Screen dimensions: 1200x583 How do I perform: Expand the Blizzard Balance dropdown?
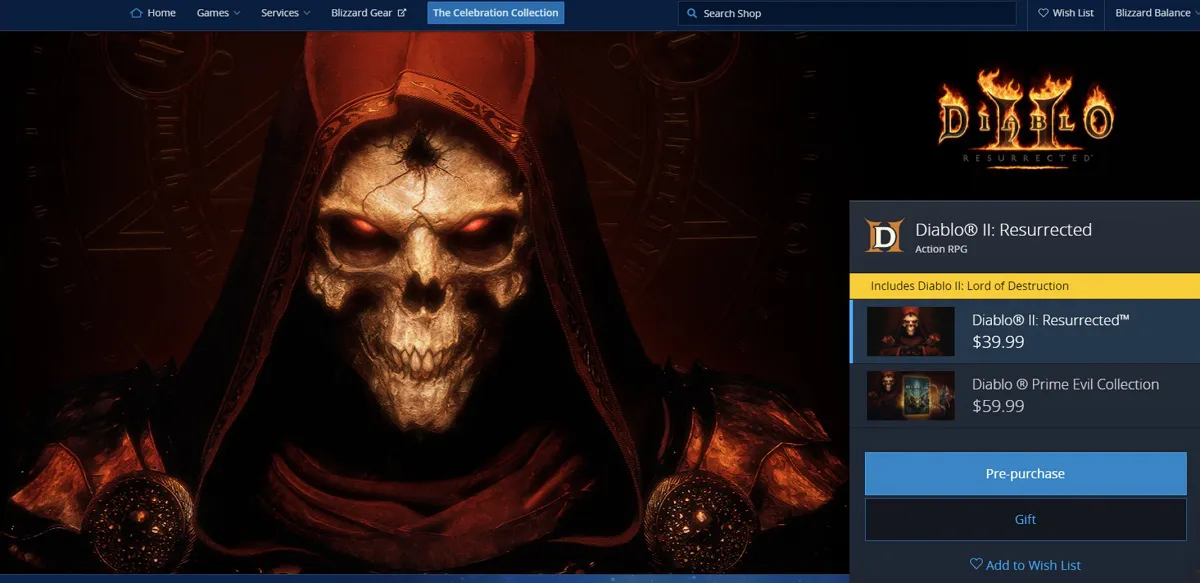click(1157, 13)
